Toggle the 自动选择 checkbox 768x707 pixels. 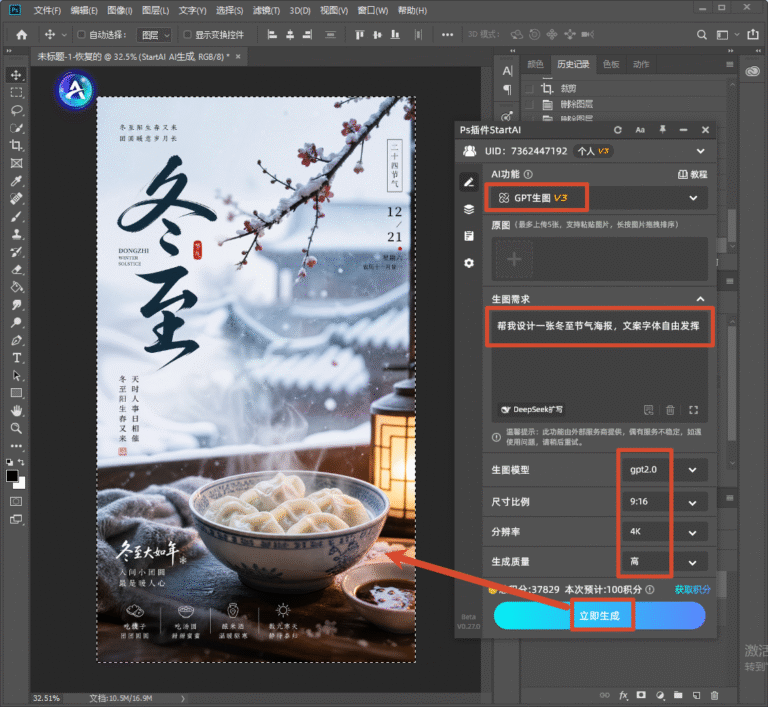tap(81, 34)
